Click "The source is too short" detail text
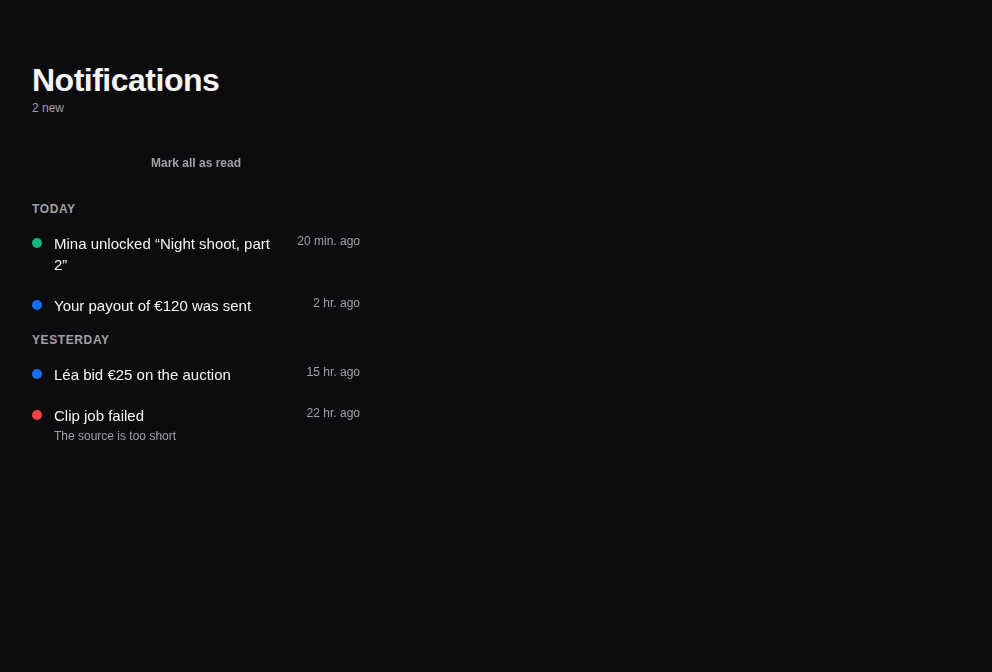This screenshot has width=992, height=672. click(x=115, y=436)
